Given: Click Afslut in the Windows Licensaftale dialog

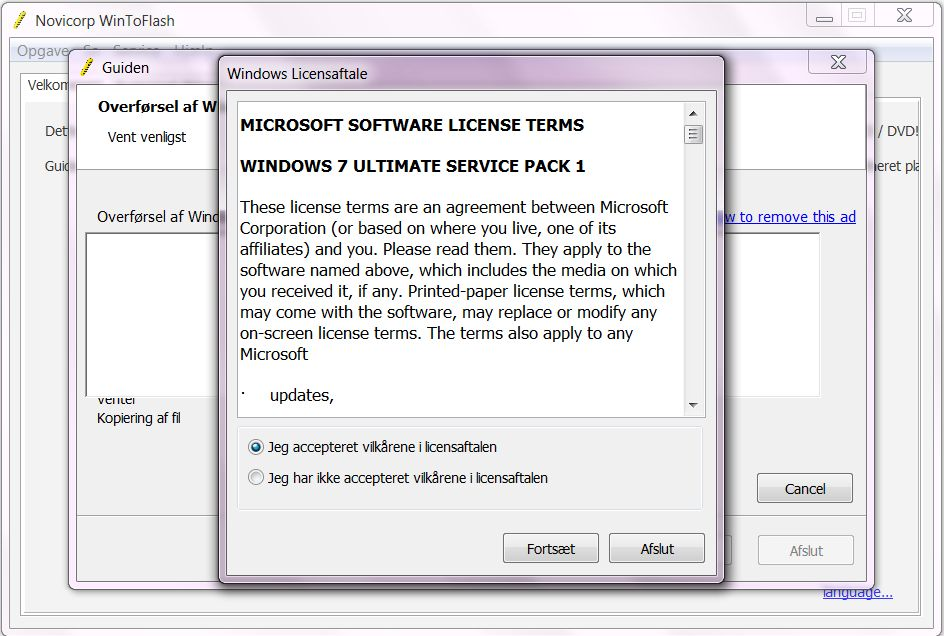Looking at the screenshot, I should coord(656,548).
